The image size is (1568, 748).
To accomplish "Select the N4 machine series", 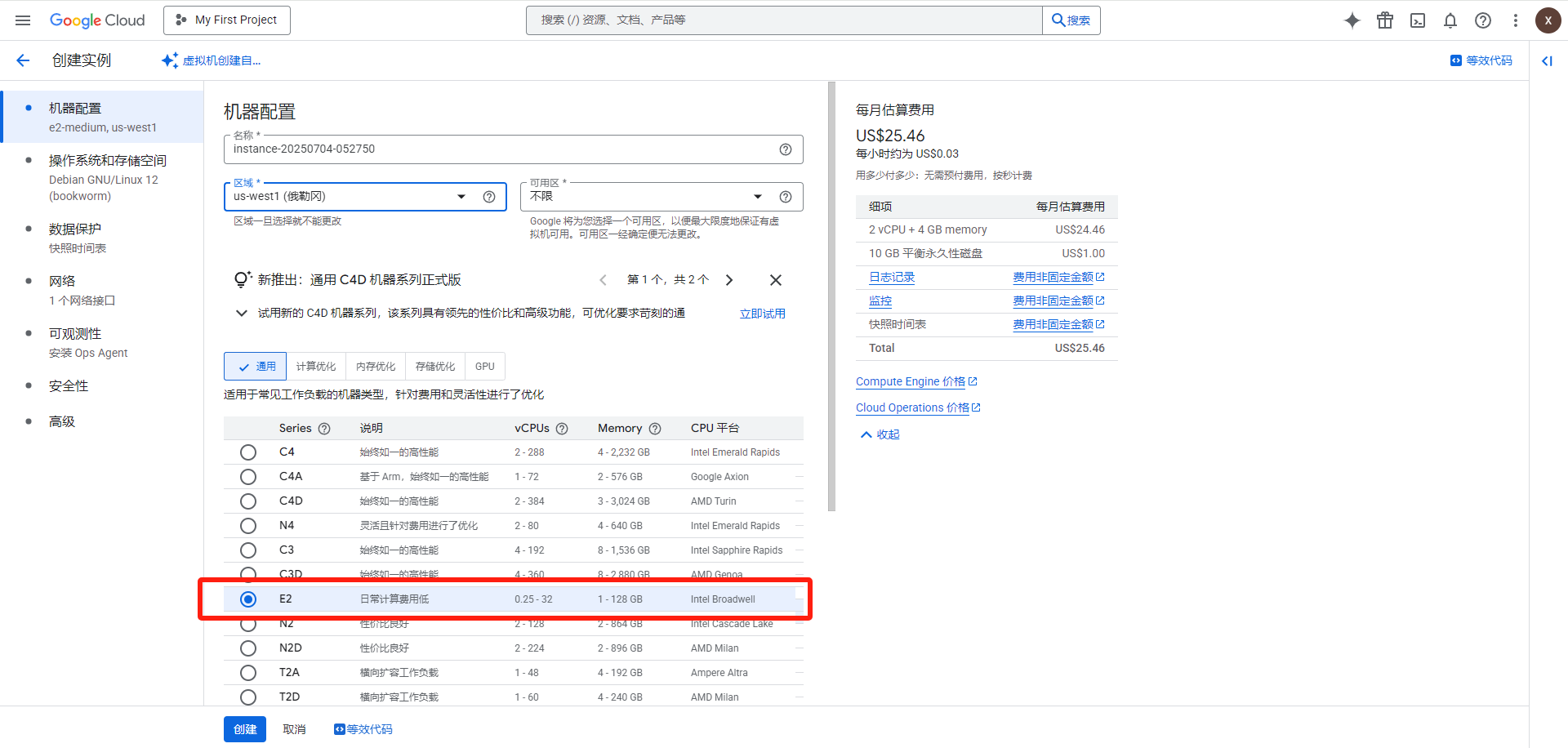I will point(248,526).
